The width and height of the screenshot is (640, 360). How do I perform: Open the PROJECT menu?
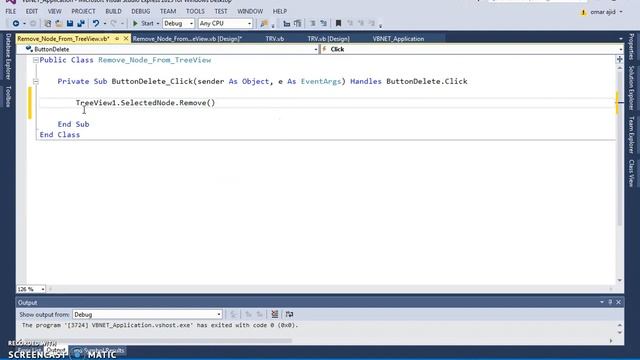coord(83,11)
